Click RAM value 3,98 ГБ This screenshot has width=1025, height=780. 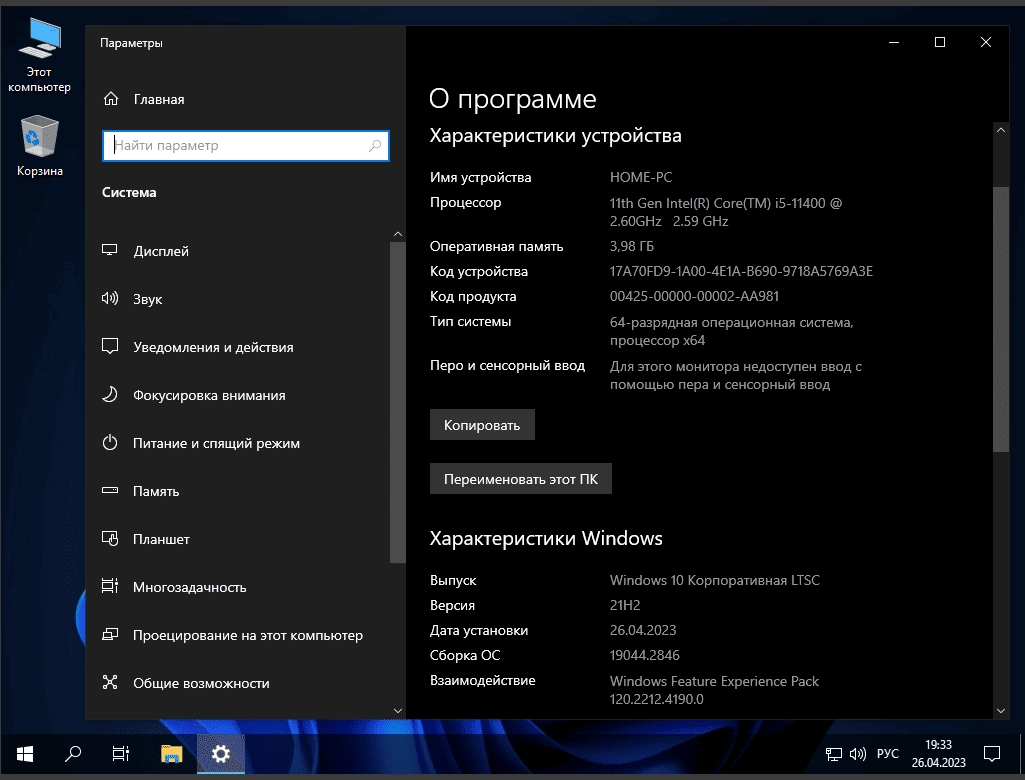click(x=631, y=246)
